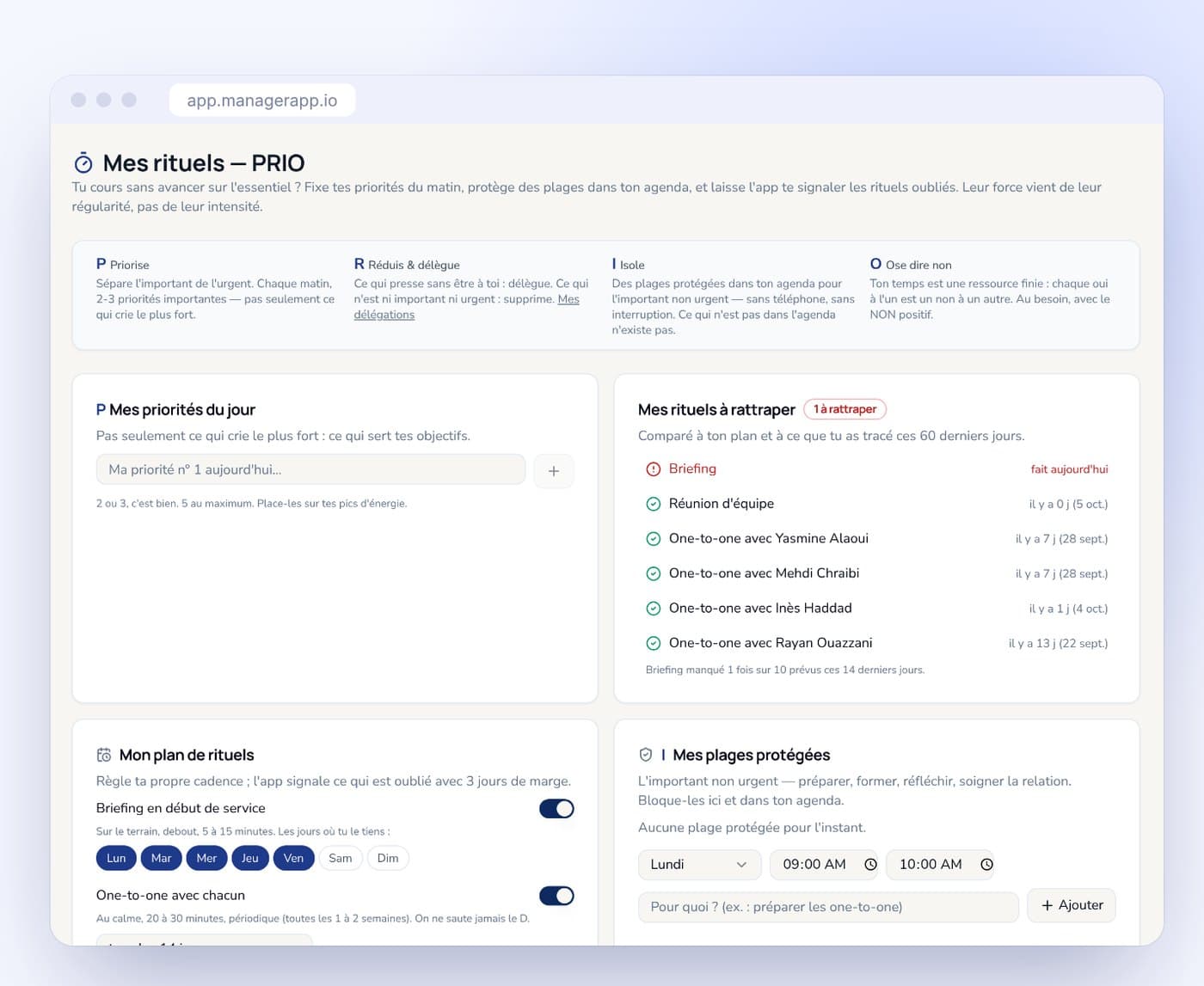Image resolution: width=1204 pixels, height=986 pixels.
Task: Click the il y a 13 j (22 sept.) text
Action: click(1059, 643)
